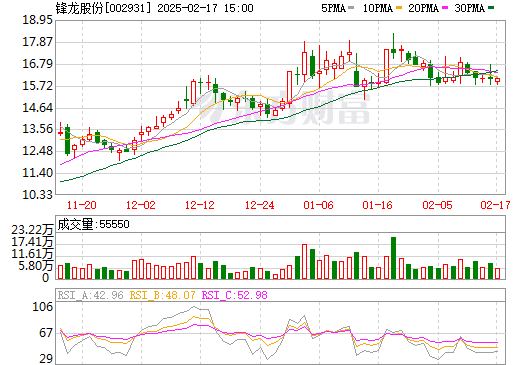Click the 30PMA green legend swatch
Image resolution: width=520 pixels, height=365 pixels.
click(491, 7)
